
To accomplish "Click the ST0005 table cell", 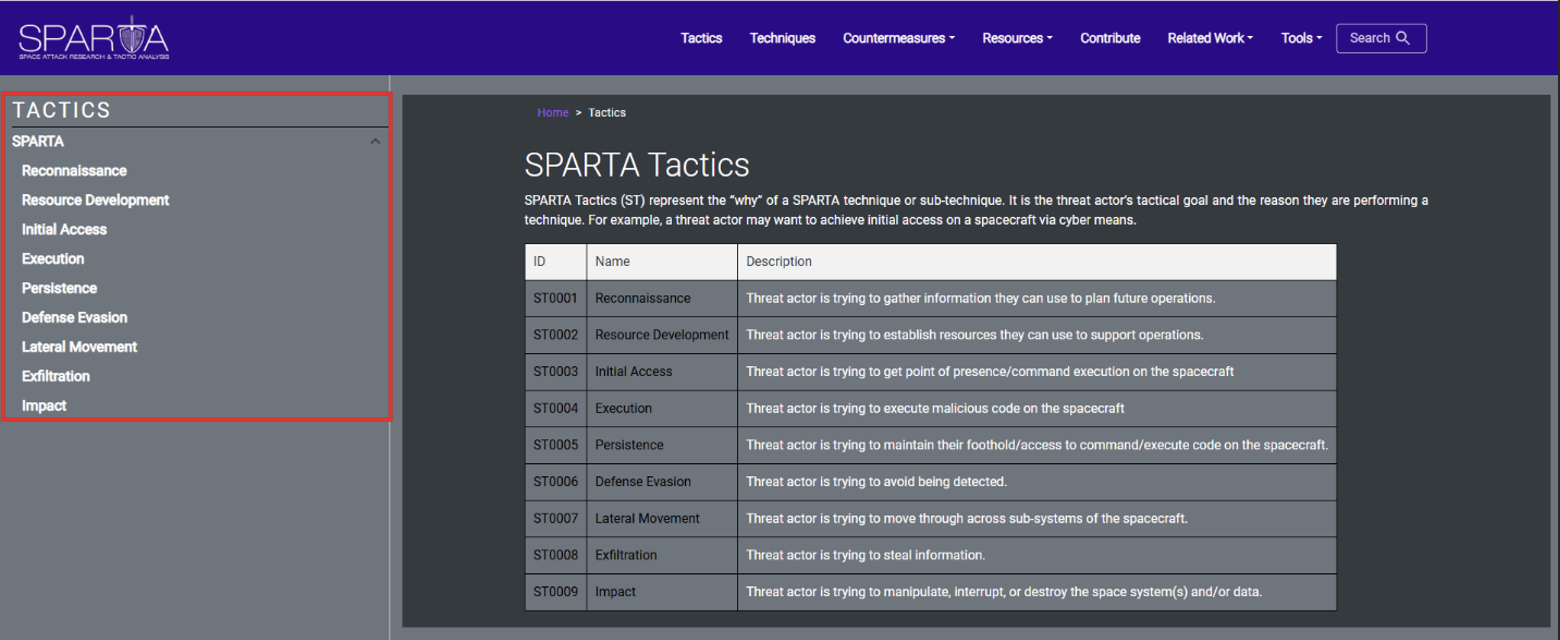I will 556,445.
